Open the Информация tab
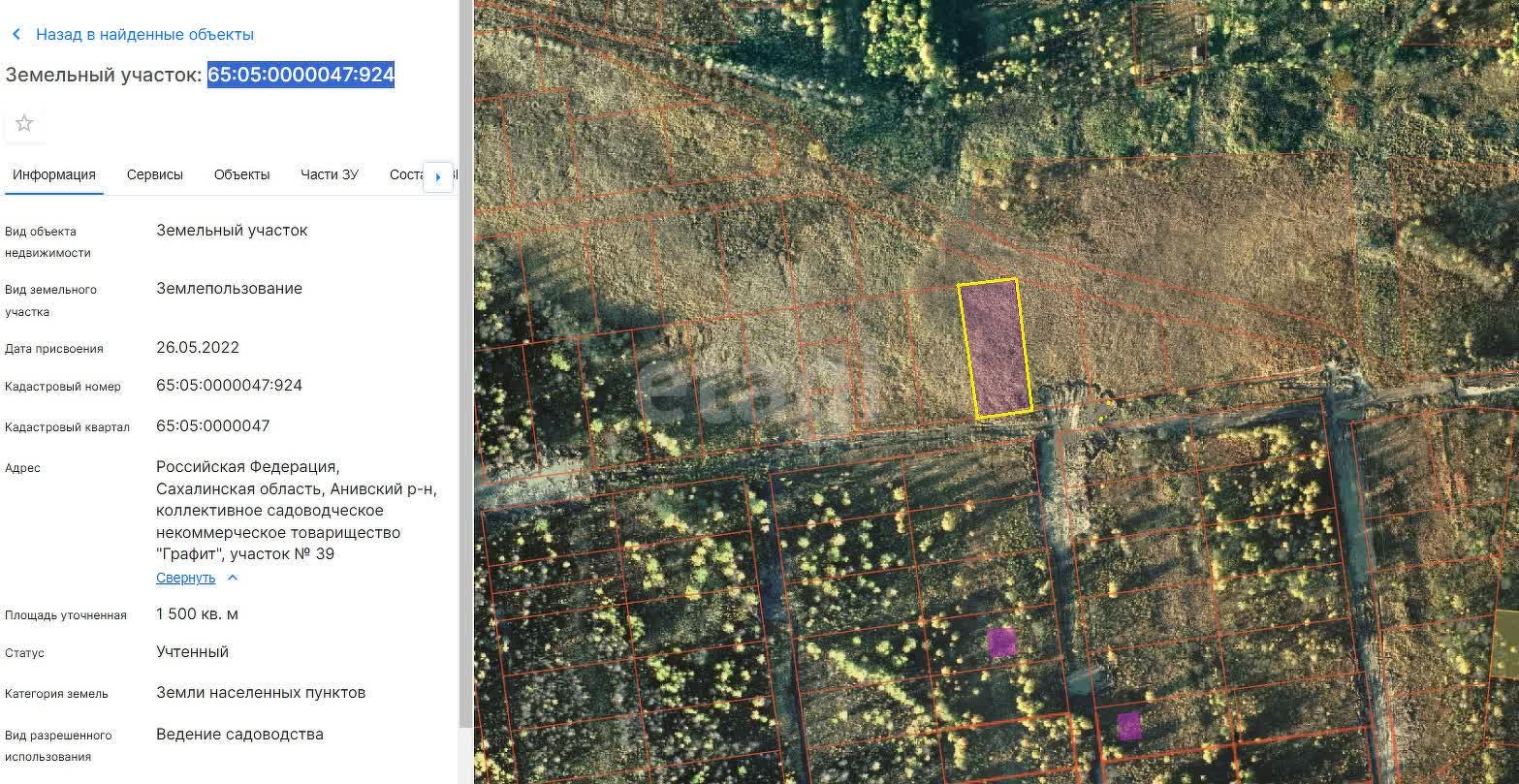The height and width of the screenshot is (784, 1519). pos(54,174)
